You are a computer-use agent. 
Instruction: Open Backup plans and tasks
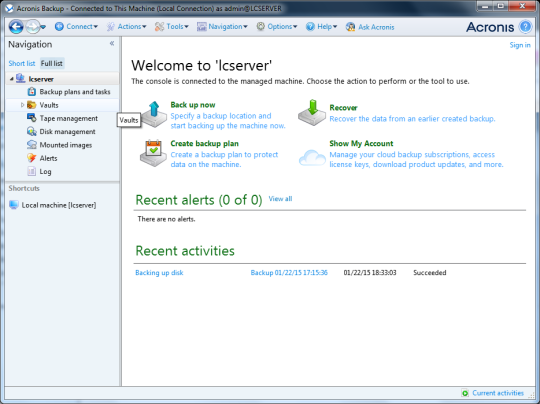tap(75, 92)
